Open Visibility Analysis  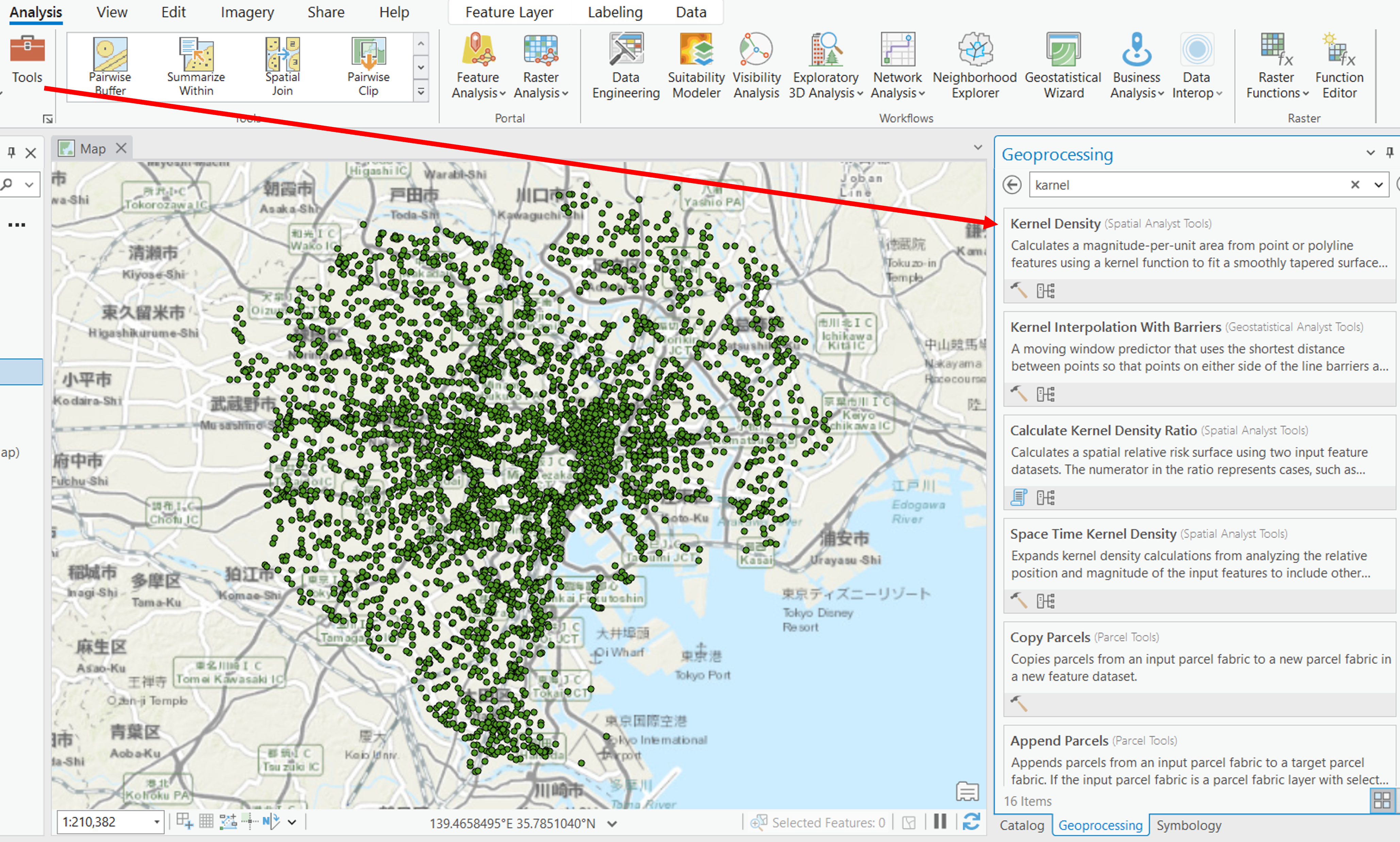756,66
